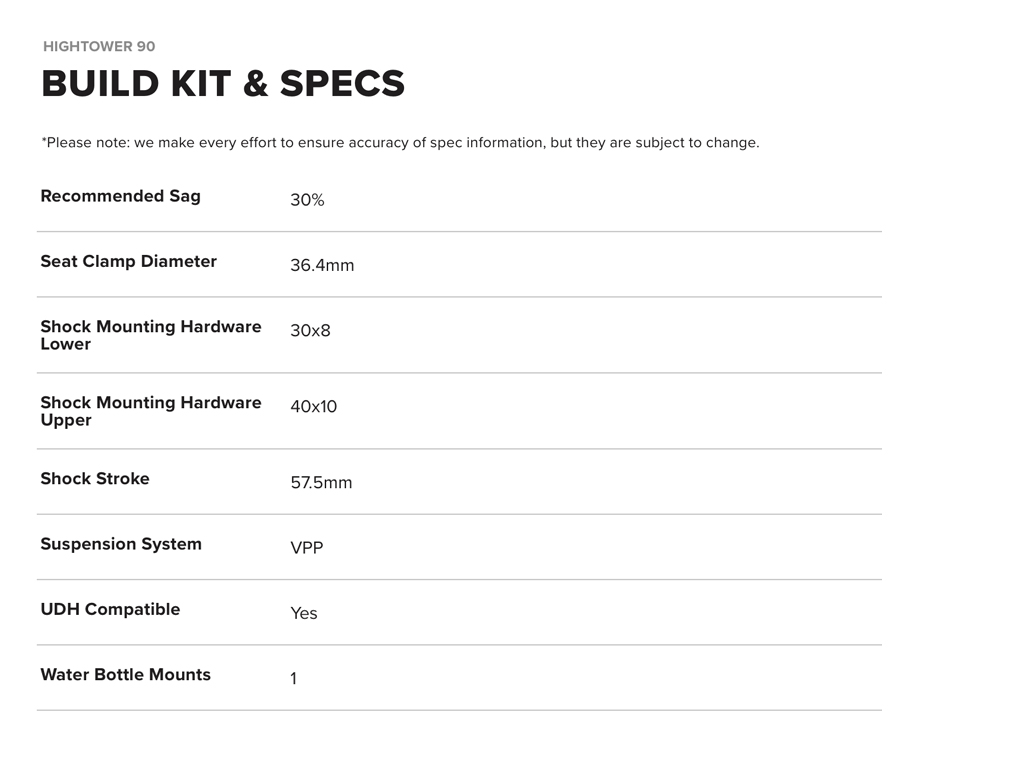Click the Yes value for UDH

point(304,613)
